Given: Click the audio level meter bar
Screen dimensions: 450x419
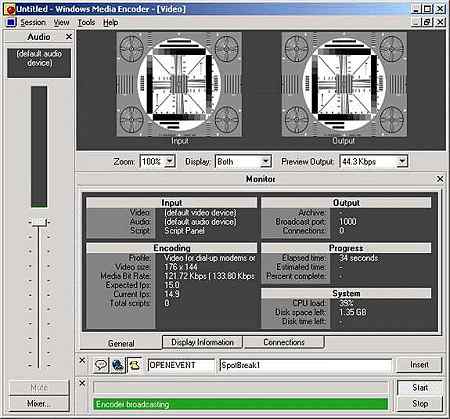Looking at the screenshot, I should point(39,147).
